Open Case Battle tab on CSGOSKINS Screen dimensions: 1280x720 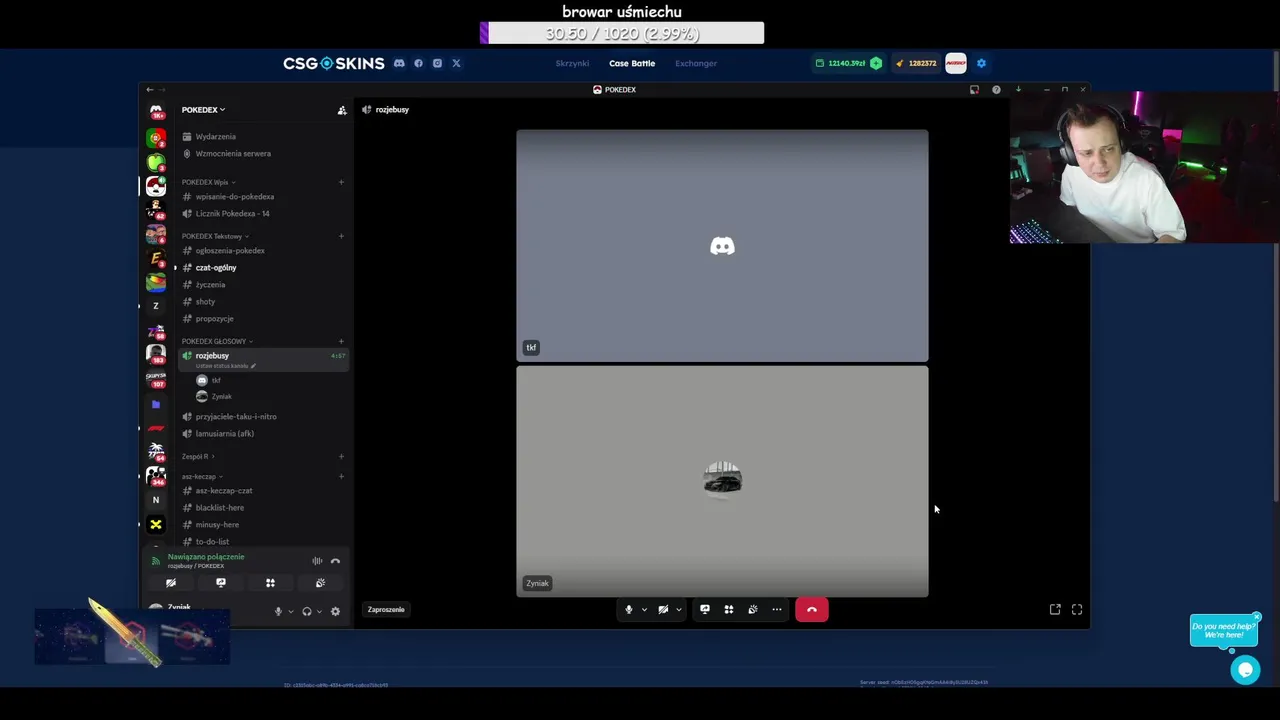tap(632, 63)
